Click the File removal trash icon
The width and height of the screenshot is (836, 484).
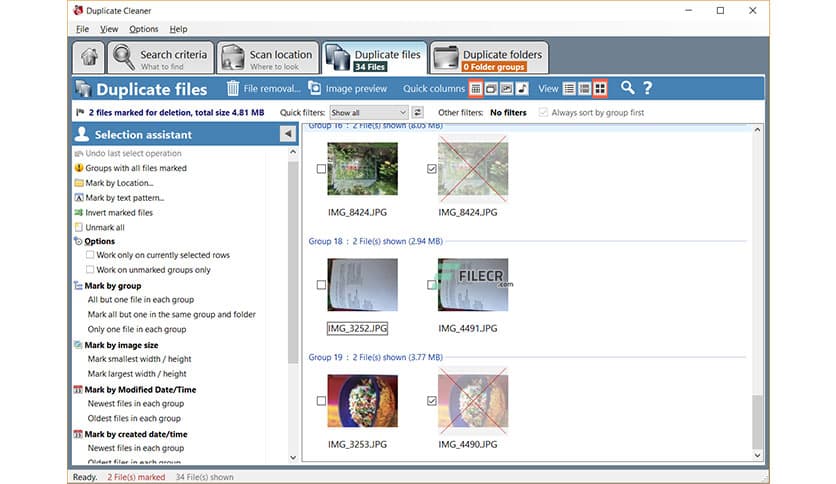(x=233, y=88)
